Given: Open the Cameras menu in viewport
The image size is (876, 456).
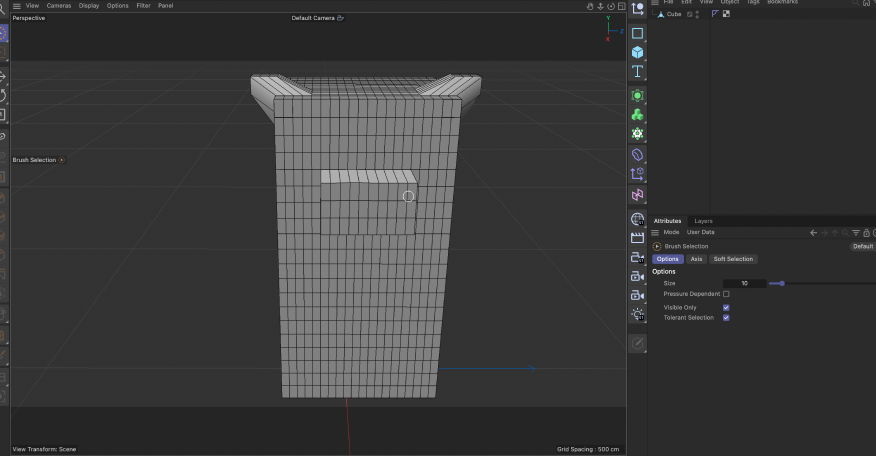Looking at the screenshot, I should click(59, 5).
